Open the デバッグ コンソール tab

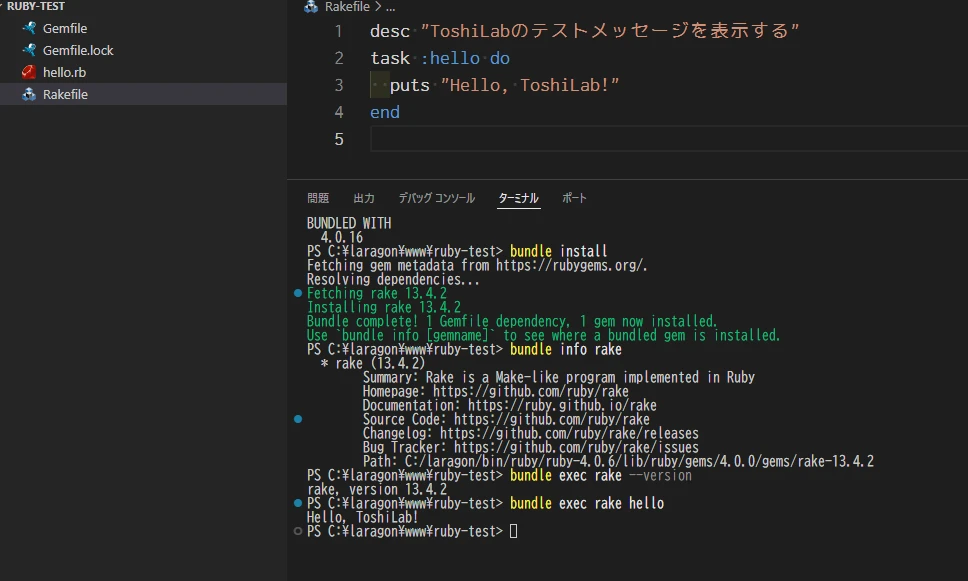(436, 198)
